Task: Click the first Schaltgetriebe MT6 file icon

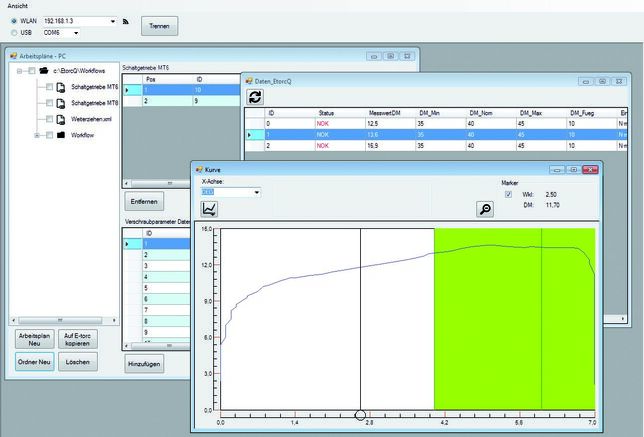Action: 61,88
